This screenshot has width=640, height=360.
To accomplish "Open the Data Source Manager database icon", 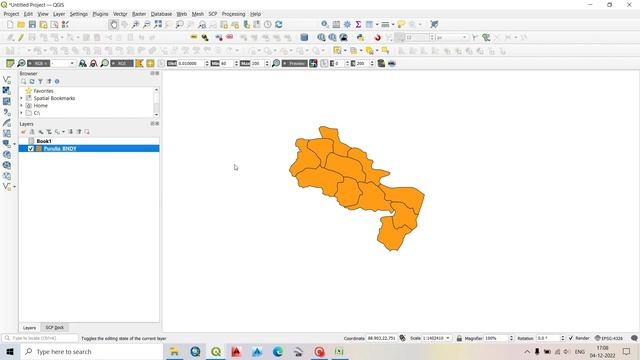I will tap(304, 38).
